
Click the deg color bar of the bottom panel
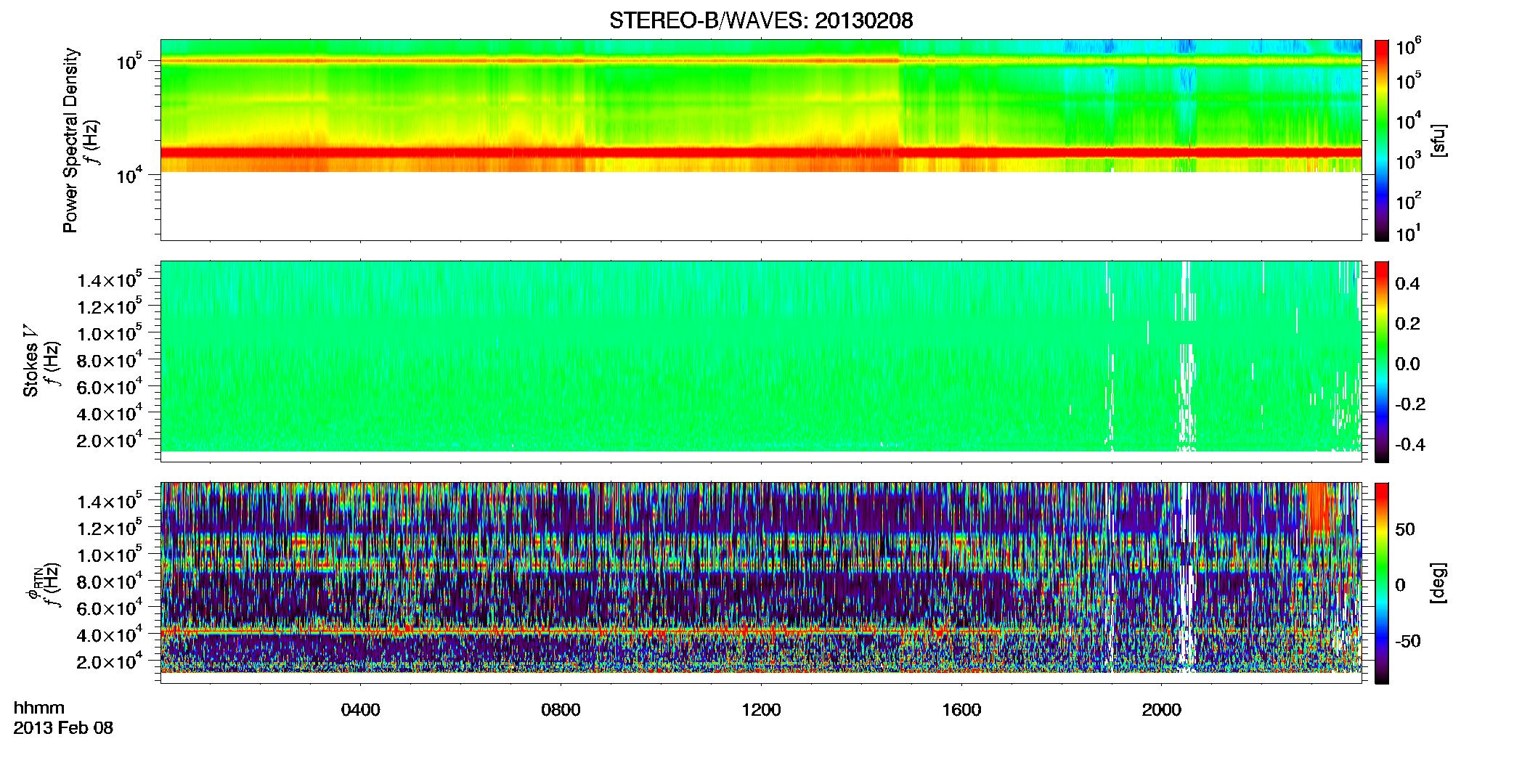pyautogui.click(x=1381, y=582)
